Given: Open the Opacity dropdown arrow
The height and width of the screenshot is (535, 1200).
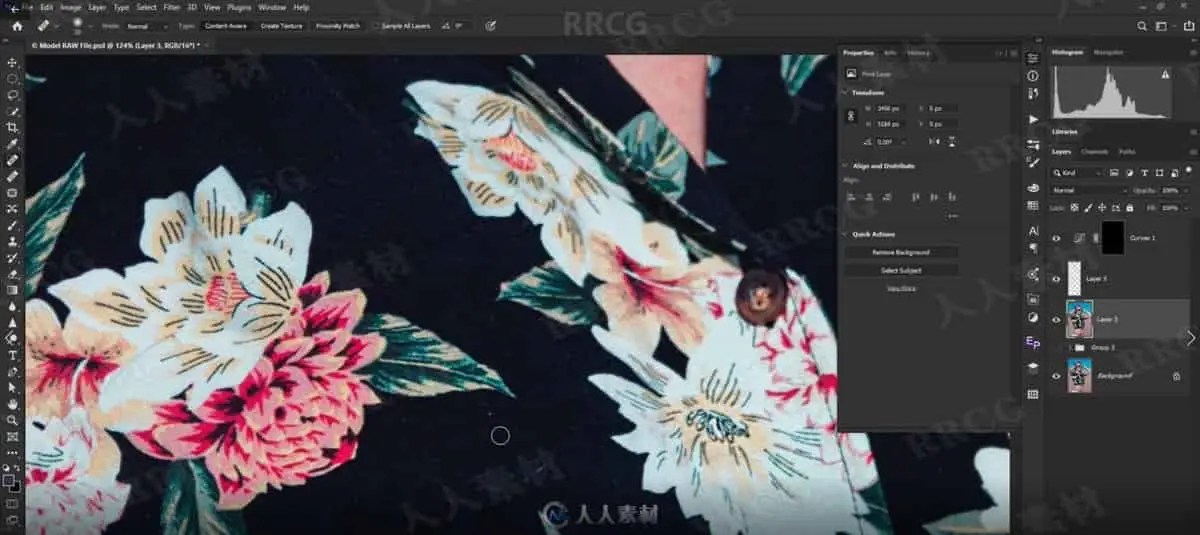Looking at the screenshot, I should click(x=1186, y=190).
